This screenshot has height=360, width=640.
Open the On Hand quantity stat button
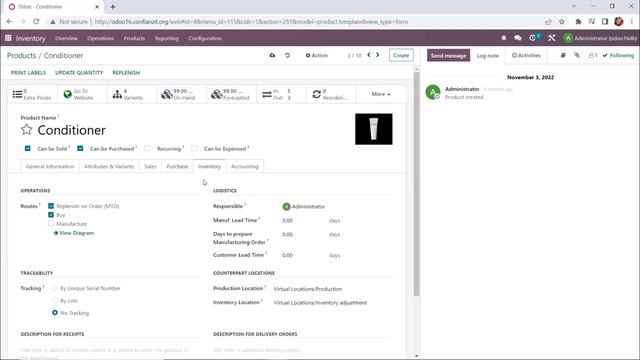(182, 94)
